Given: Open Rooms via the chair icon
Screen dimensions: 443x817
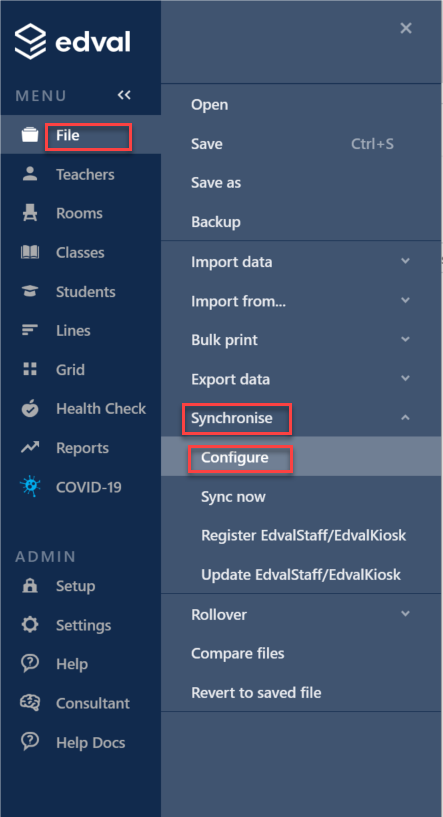Looking at the screenshot, I should coord(30,214).
